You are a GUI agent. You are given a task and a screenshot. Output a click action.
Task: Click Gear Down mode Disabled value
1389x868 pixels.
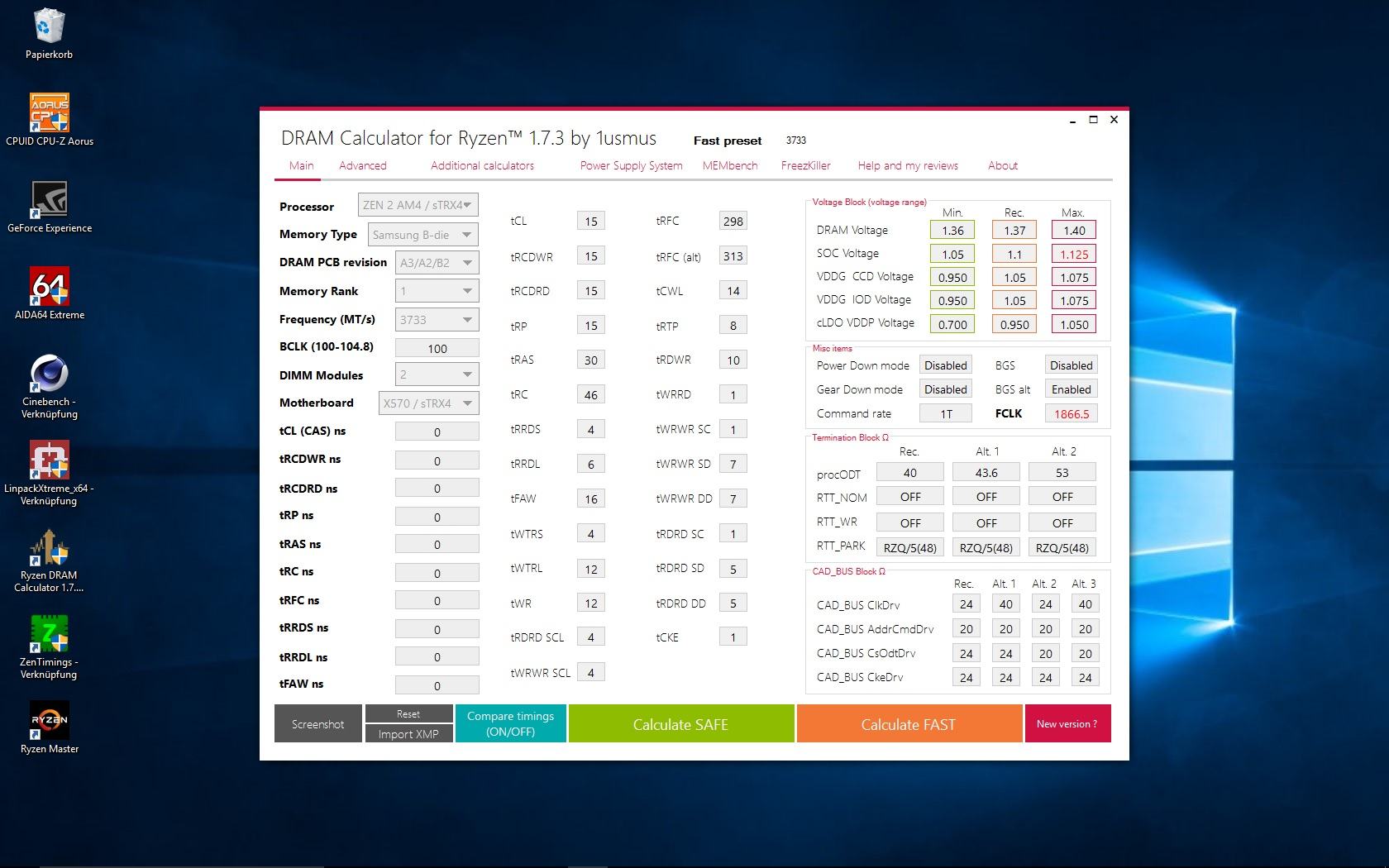[946, 389]
